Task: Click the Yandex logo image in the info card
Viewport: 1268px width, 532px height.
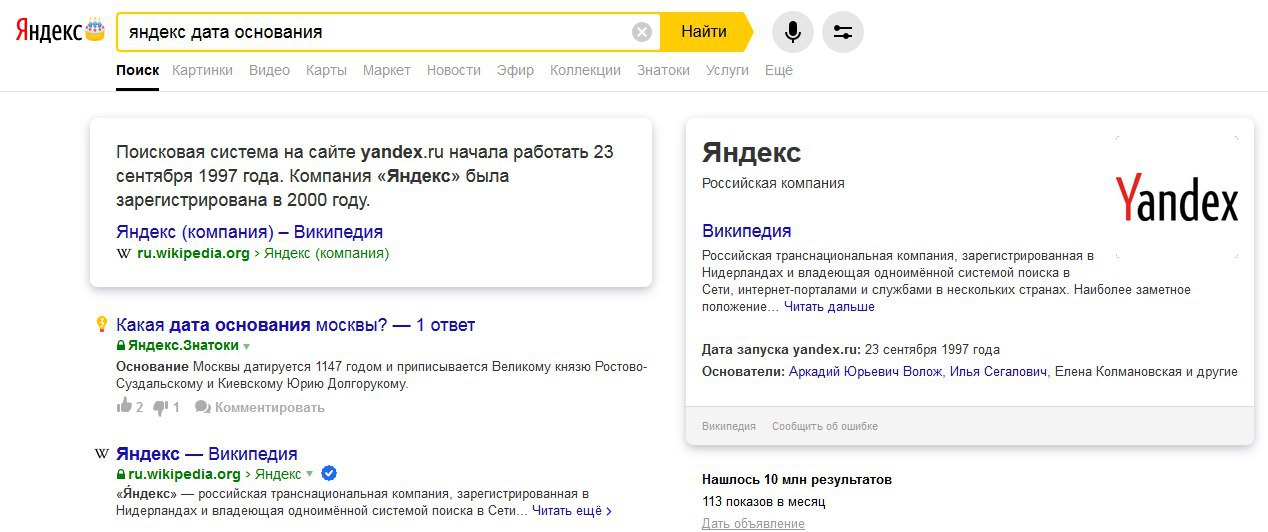Action: 1177,197
